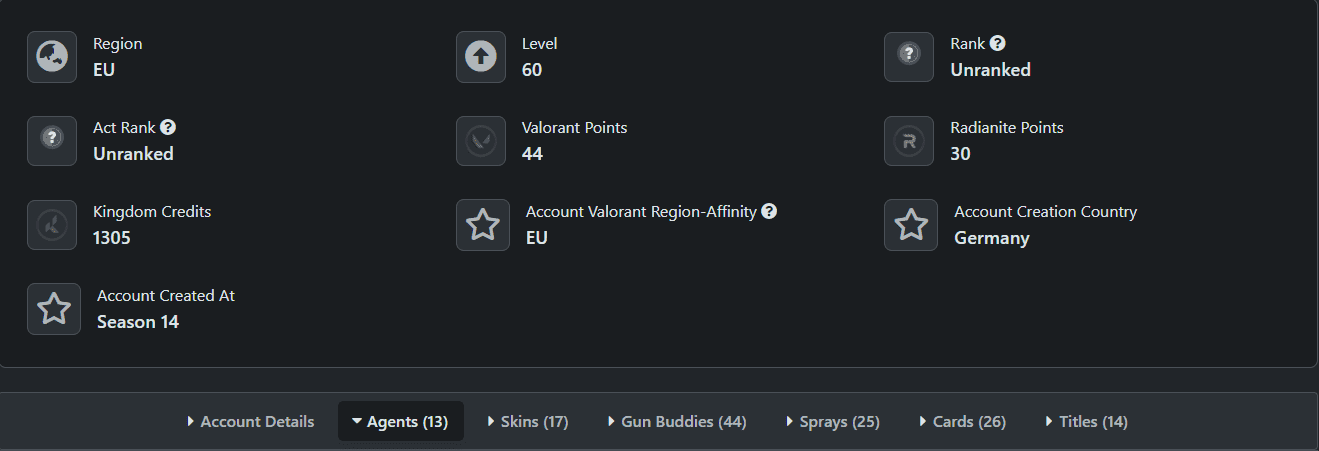This screenshot has height=451, width=1319.
Task: Switch to the Sprays (25) tab
Action: point(833,422)
